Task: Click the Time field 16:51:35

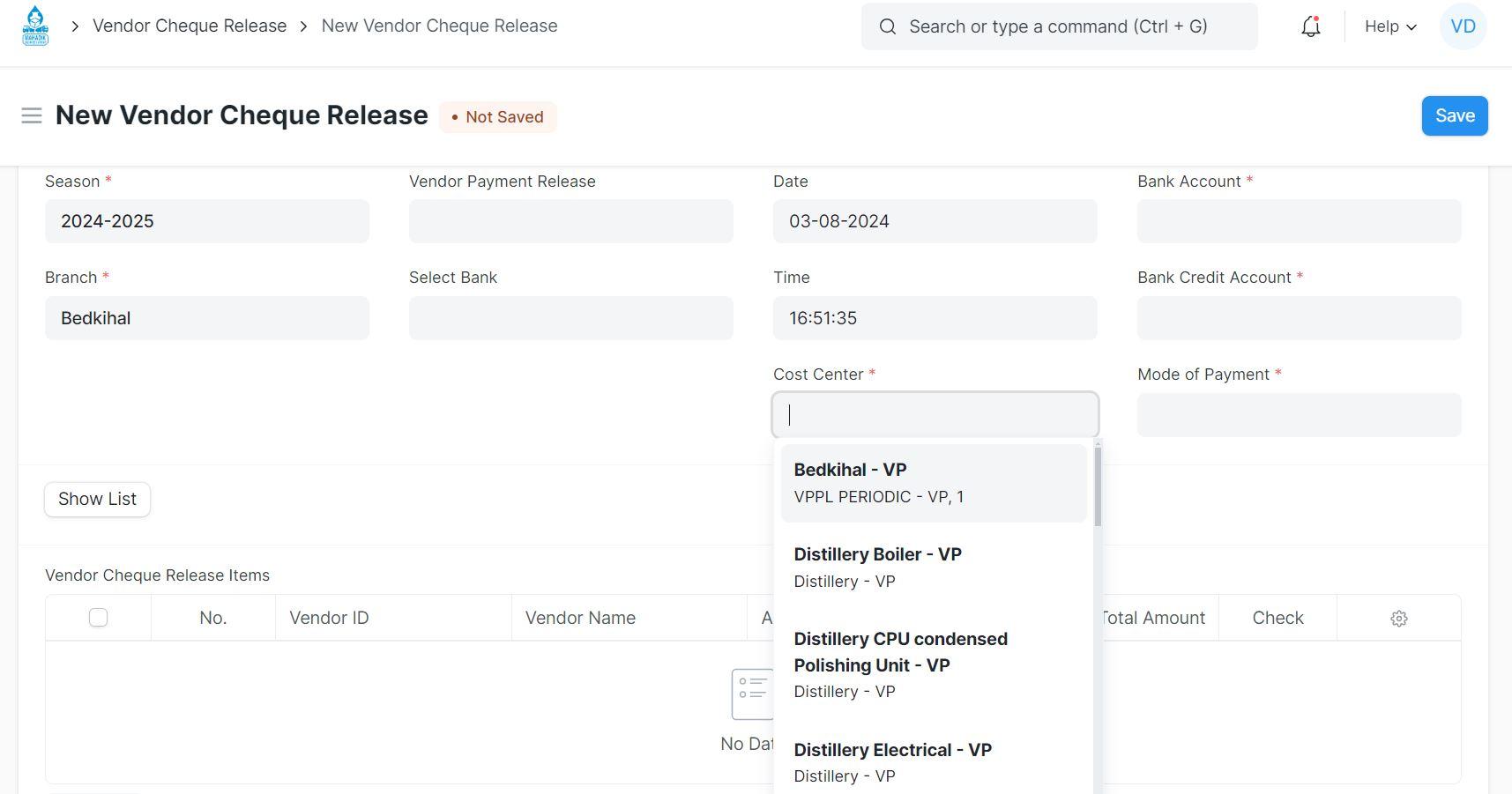Action: [x=935, y=318]
